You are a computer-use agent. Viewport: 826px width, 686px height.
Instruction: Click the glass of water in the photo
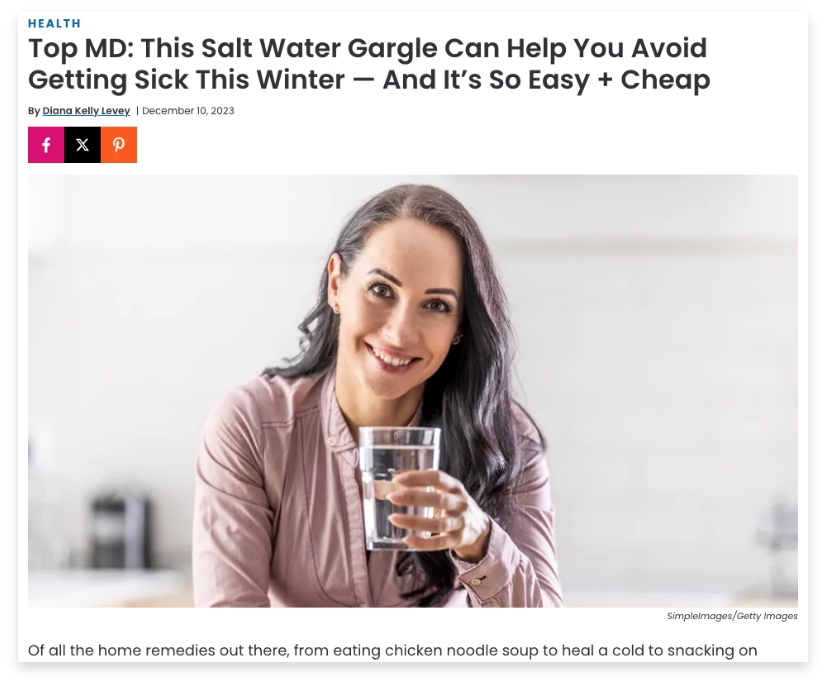[399, 488]
